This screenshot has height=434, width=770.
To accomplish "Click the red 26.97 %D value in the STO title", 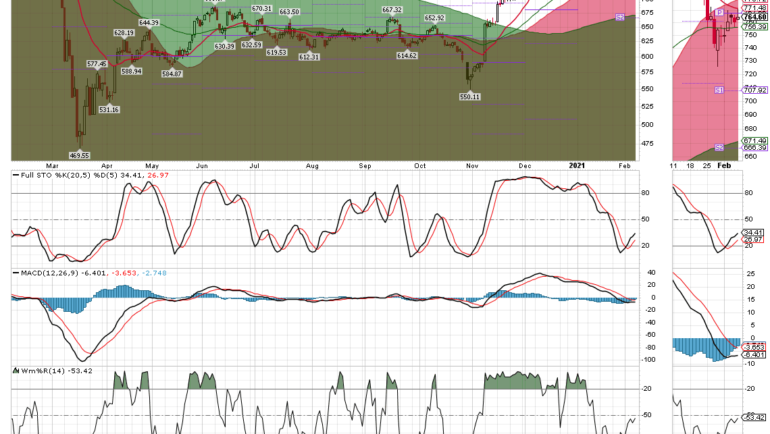I will [x=158, y=175].
